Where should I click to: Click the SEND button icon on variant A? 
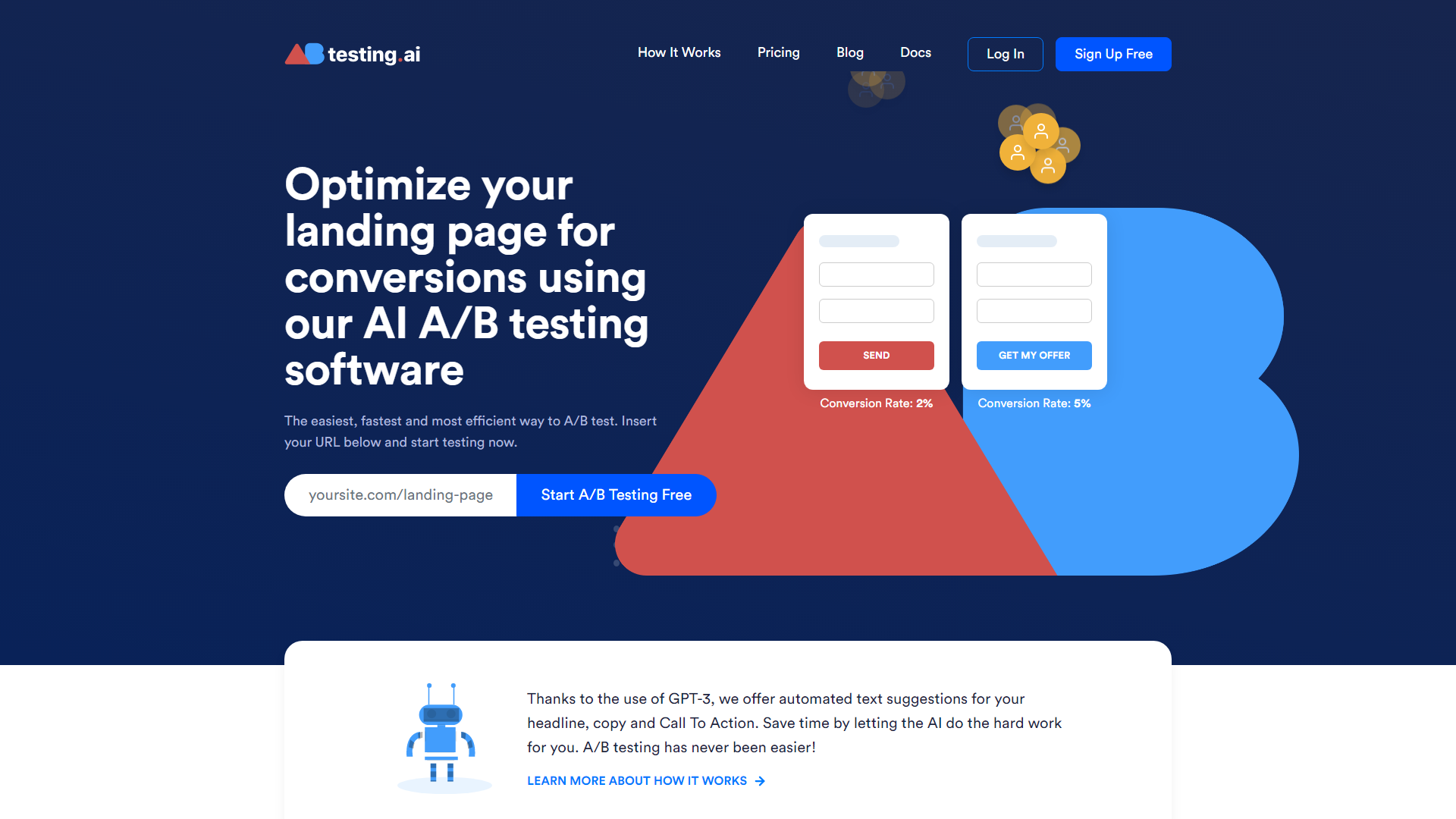[876, 355]
